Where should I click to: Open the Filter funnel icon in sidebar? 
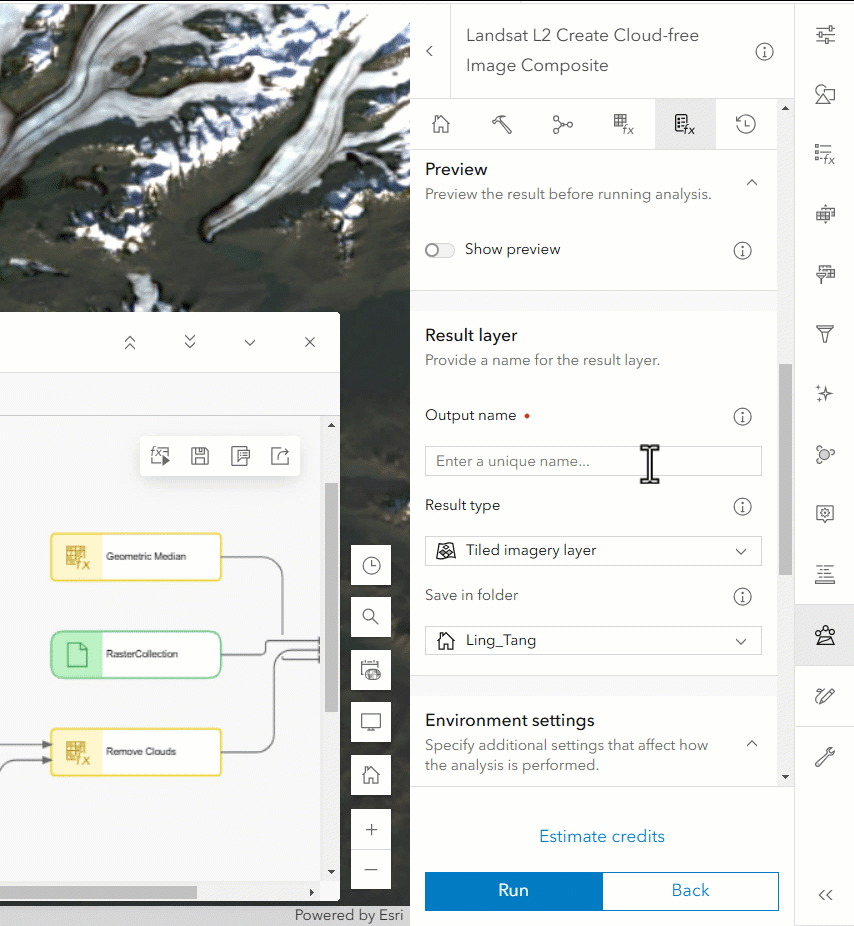coord(825,334)
